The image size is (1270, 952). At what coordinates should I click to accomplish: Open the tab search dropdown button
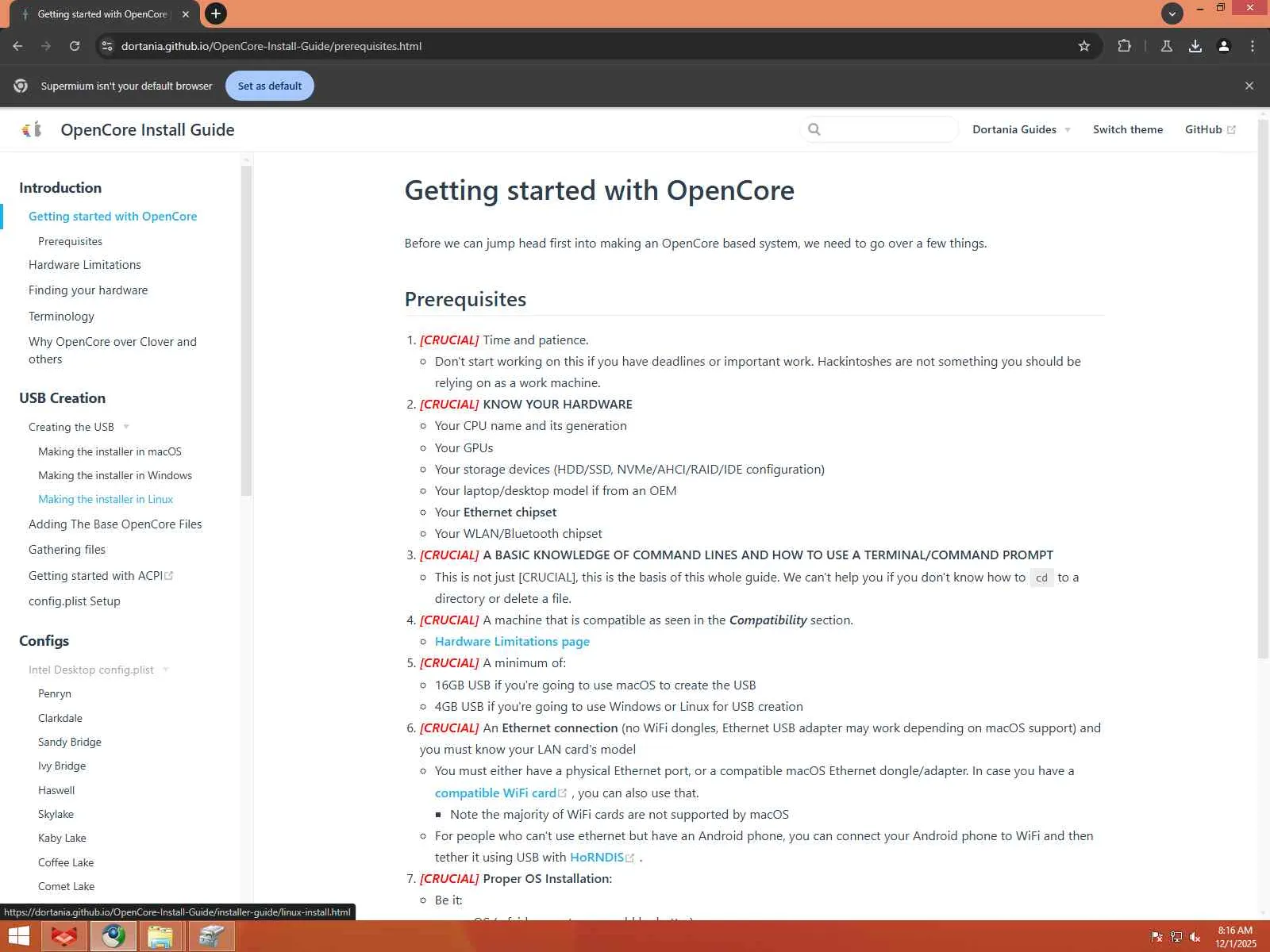(x=1172, y=13)
